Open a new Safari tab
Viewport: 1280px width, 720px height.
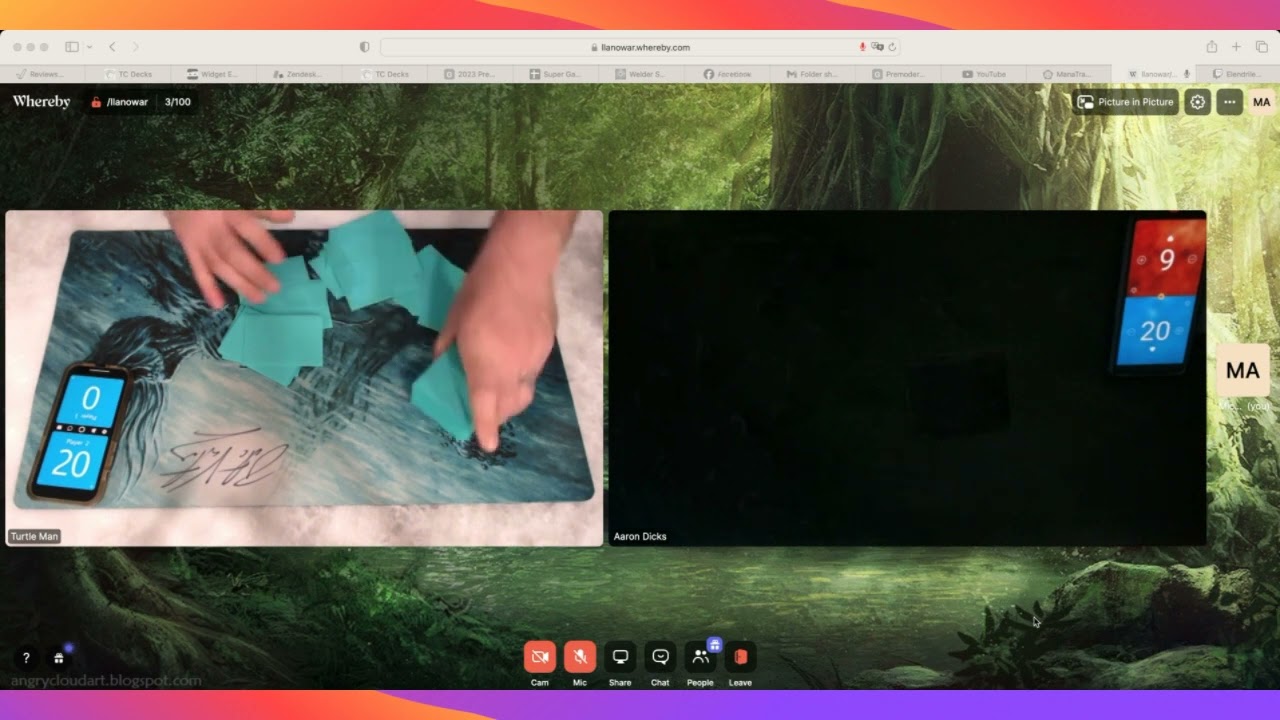(x=1237, y=47)
